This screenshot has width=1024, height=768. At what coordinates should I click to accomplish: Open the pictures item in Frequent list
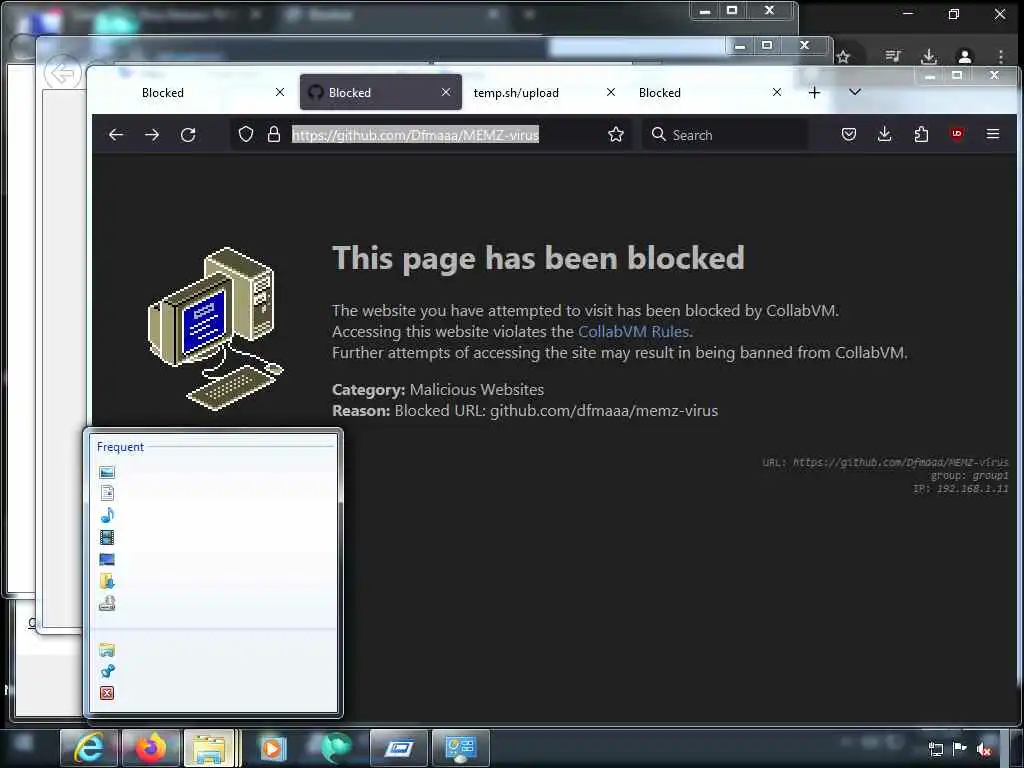(107, 472)
